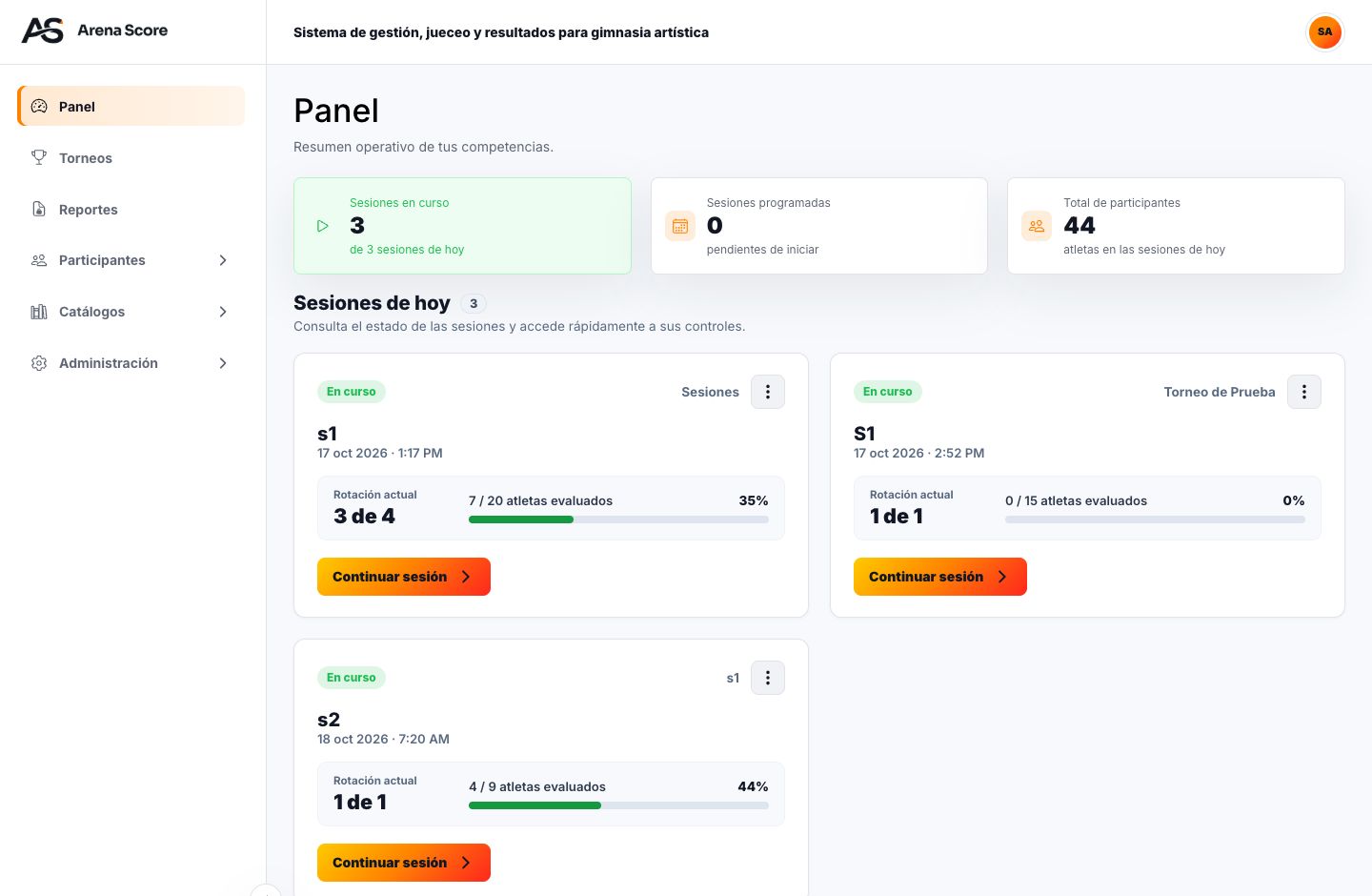Open Reportes in the sidebar

tap(131, 209)
